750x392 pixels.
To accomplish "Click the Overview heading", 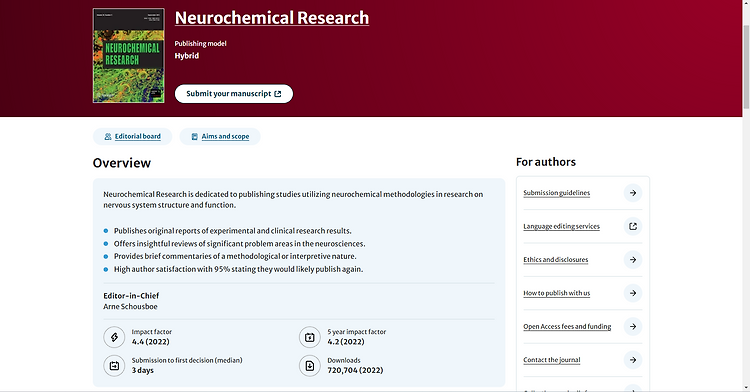I will pos(121,163).
